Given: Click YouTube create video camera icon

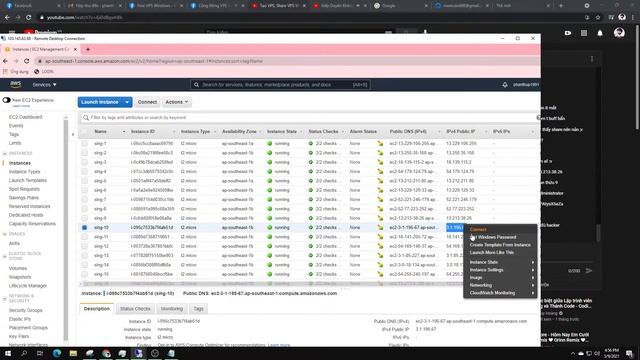Looking at the screenshot, I should tap(568, 33).
